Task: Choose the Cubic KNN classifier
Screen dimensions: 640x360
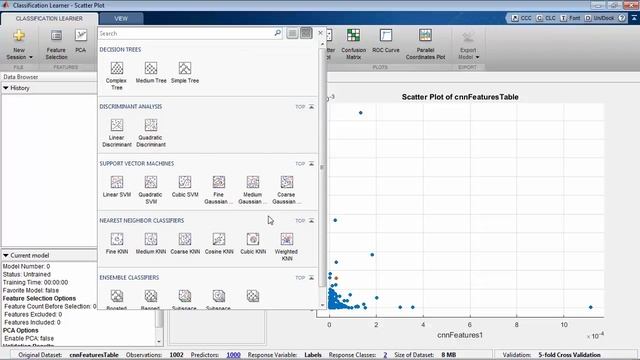Action: (253, 244)
